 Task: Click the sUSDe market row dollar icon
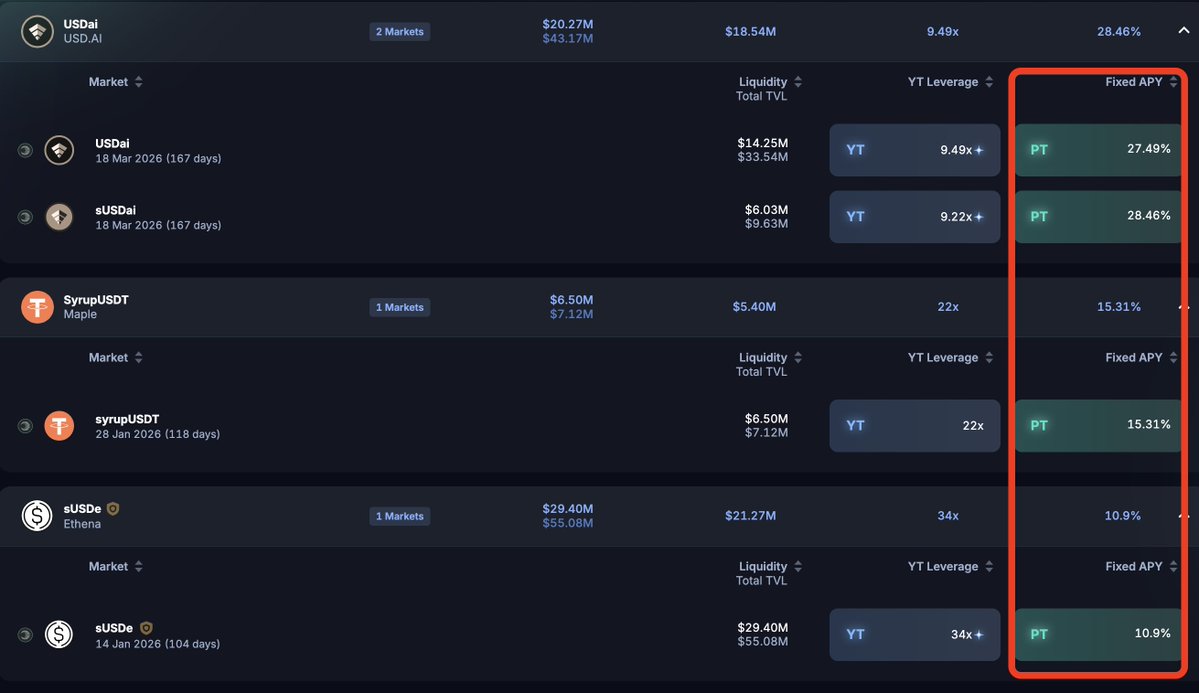tap(59, 634)
